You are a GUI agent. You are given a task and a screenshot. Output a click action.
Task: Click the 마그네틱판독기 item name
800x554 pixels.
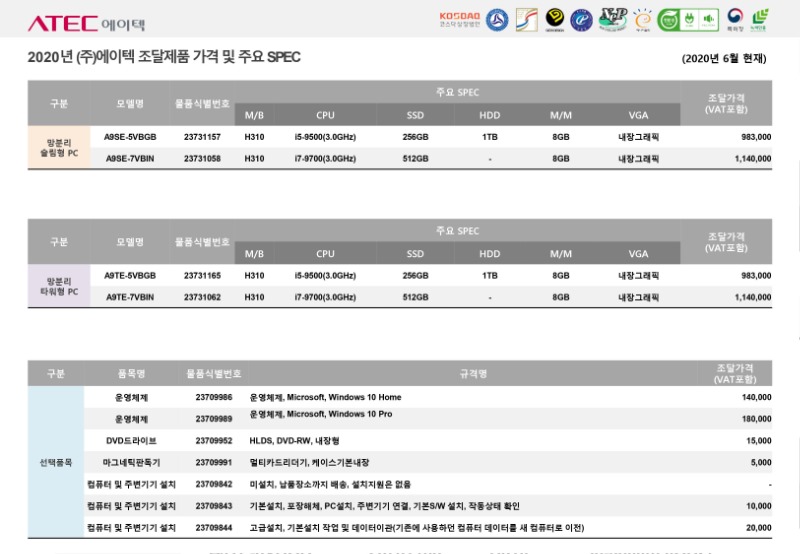click(131, 462)
